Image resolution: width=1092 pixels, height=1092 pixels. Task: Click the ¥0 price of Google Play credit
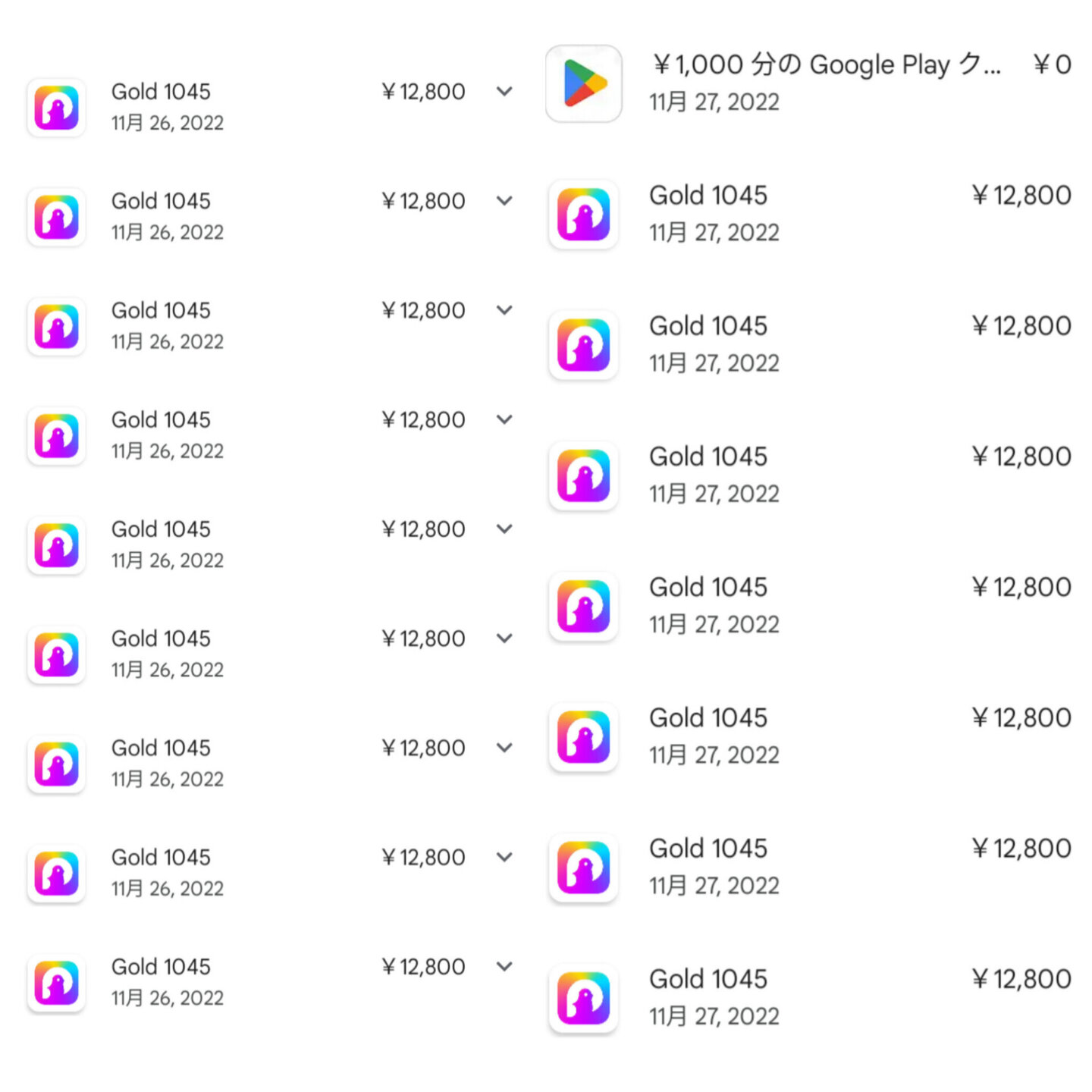(1052, 64)
